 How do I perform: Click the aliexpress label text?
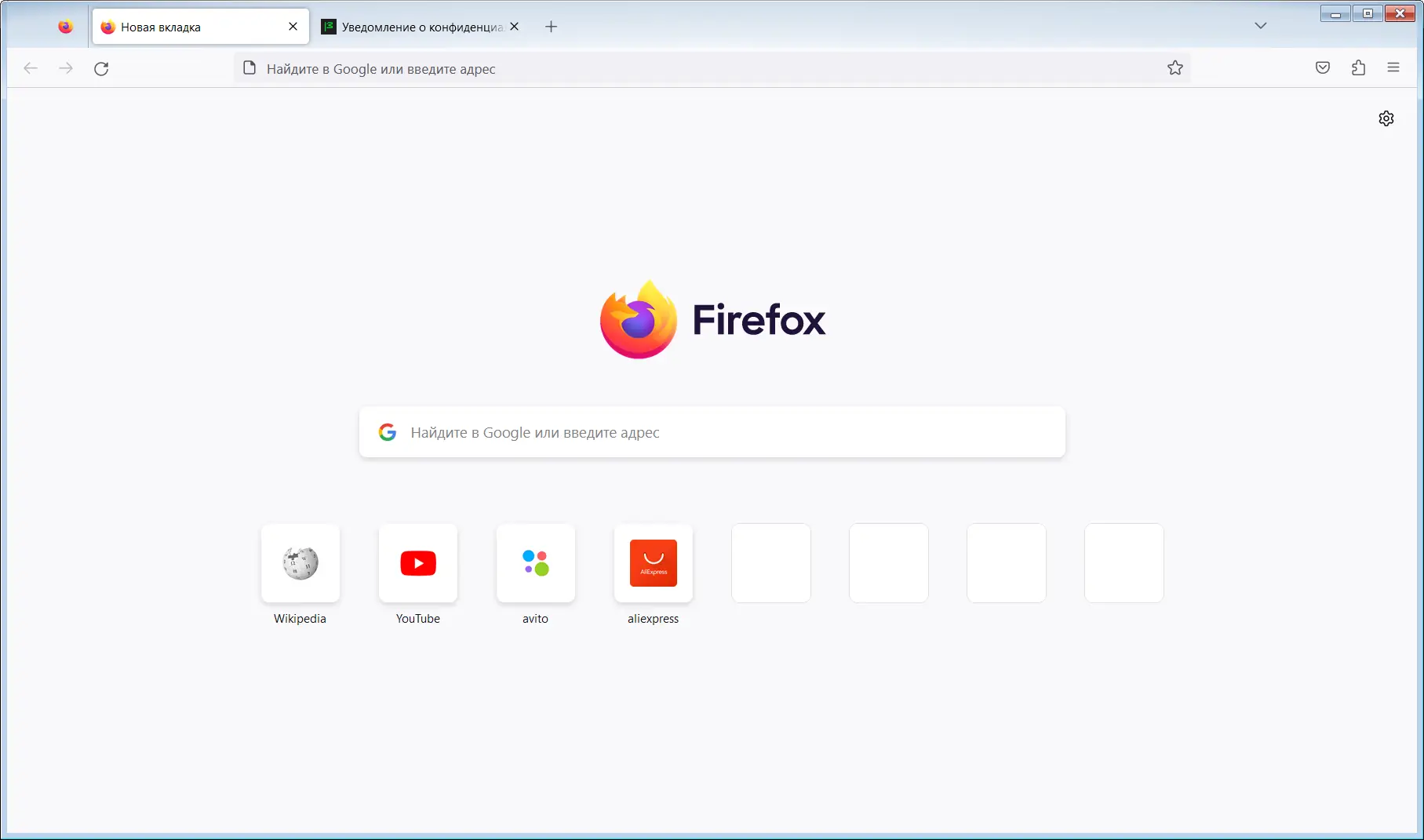(653, 619)
